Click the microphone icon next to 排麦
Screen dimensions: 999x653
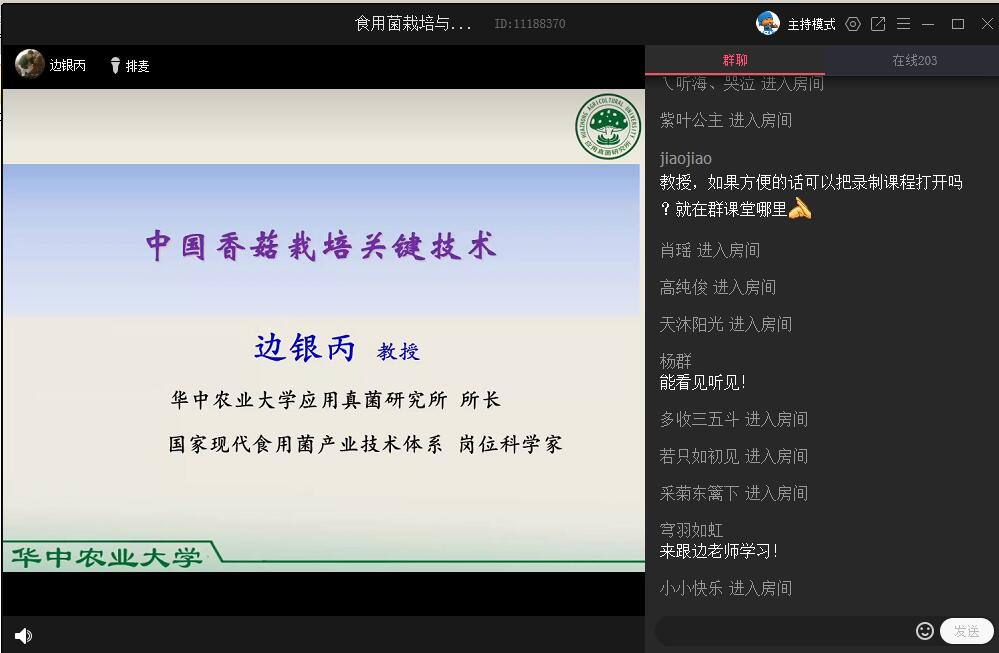pos(115,66)
